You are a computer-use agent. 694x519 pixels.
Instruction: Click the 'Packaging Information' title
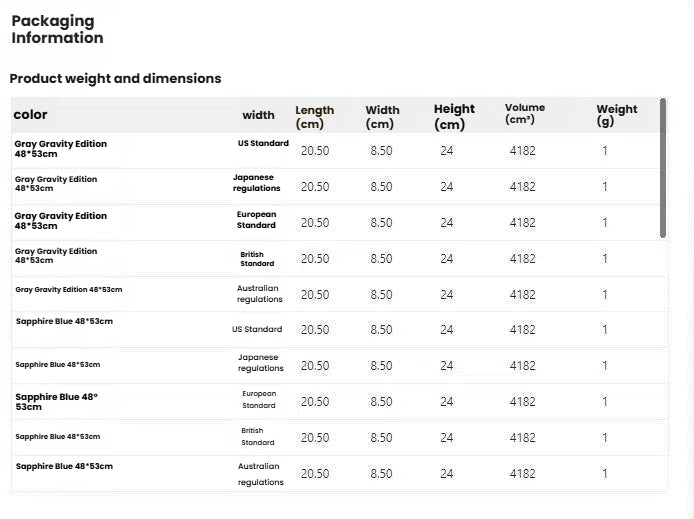pyautogui.click(x=57, y=29)
